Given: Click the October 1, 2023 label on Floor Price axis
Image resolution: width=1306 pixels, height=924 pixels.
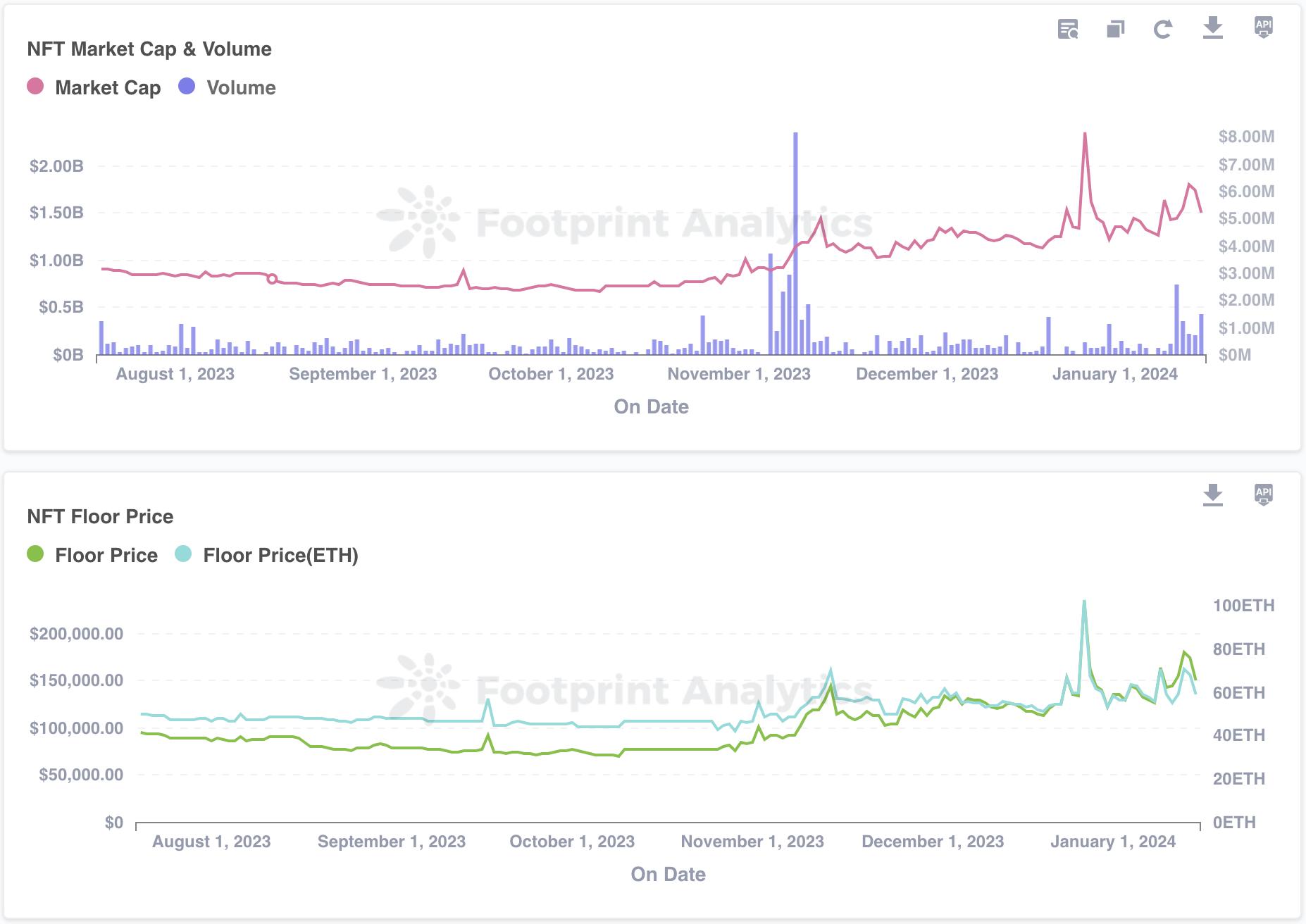Looking at the screenshot, I should coord(572,842).
